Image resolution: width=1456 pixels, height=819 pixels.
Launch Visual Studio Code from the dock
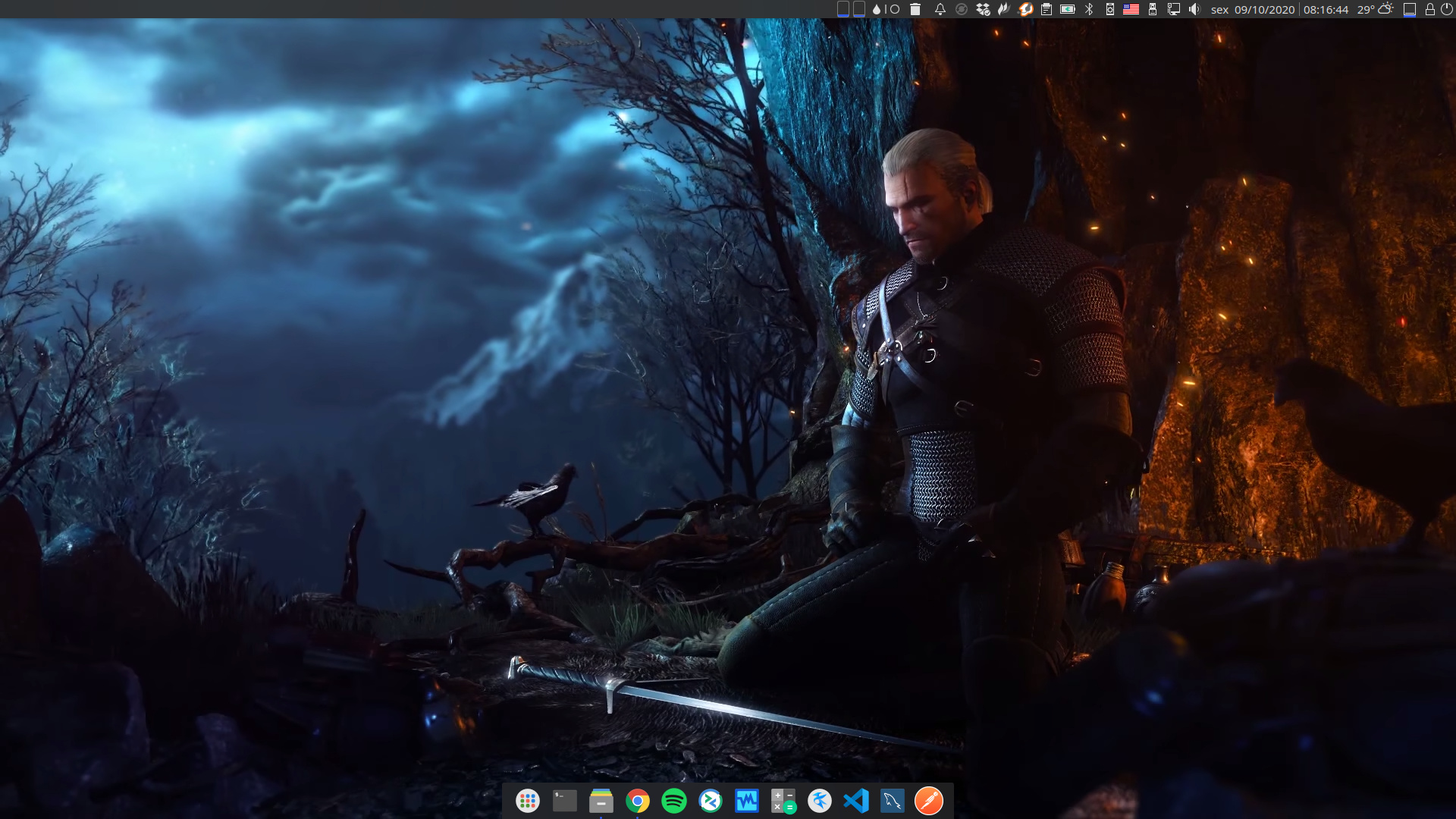tap(856, 801)
